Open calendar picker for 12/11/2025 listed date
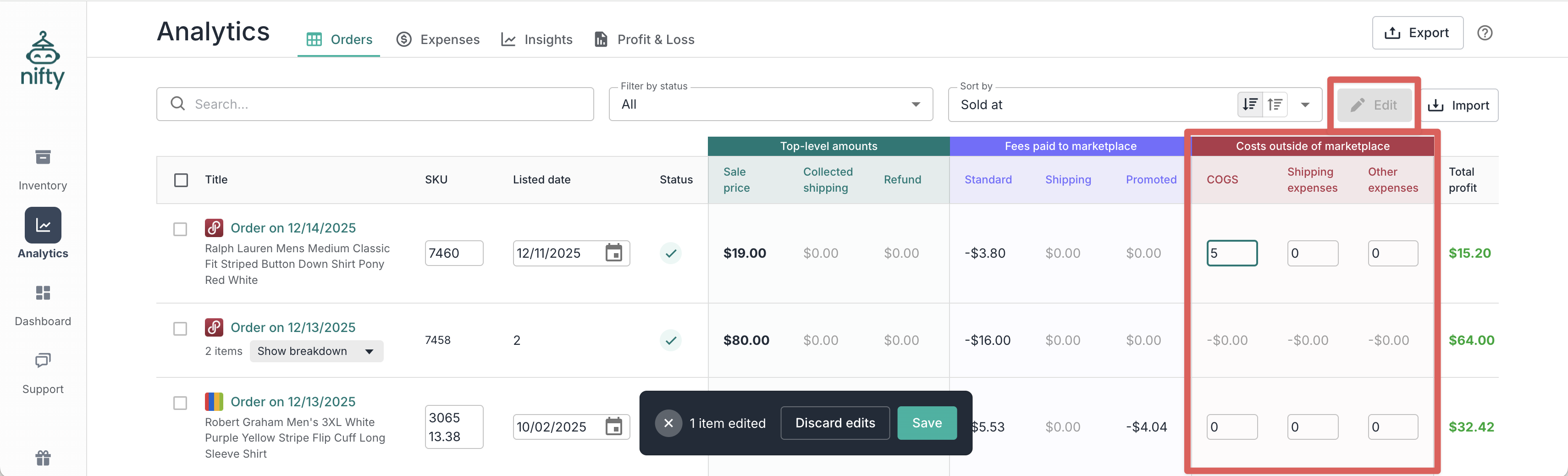The image size is (1568, 476). point(613,253)
